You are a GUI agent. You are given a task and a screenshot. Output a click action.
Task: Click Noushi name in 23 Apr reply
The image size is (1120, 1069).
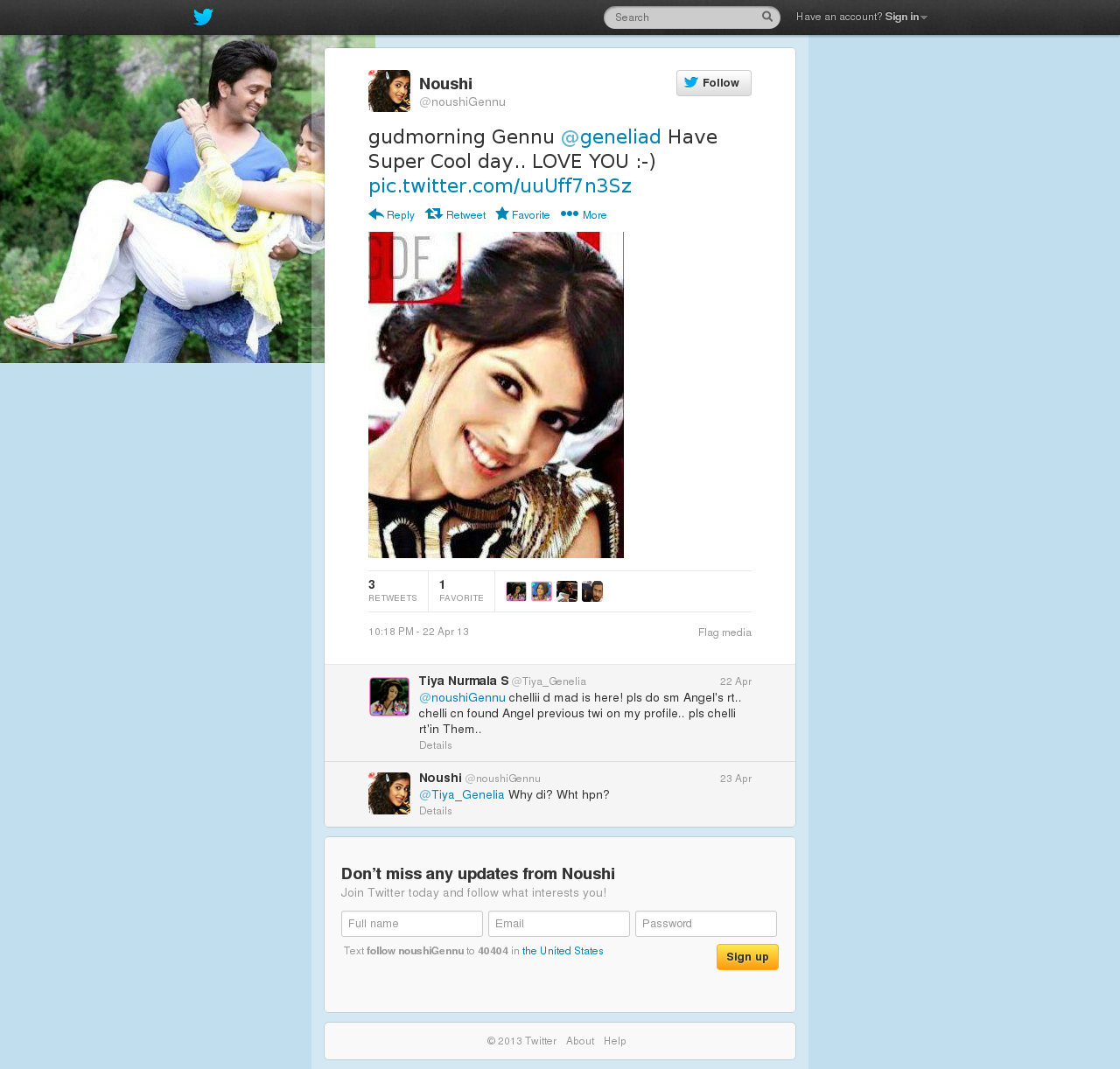point(440,778)
